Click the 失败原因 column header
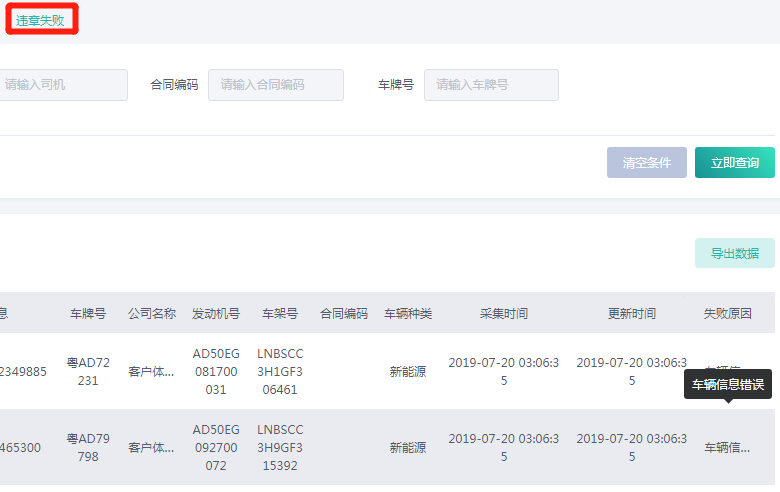 point(727,313)
